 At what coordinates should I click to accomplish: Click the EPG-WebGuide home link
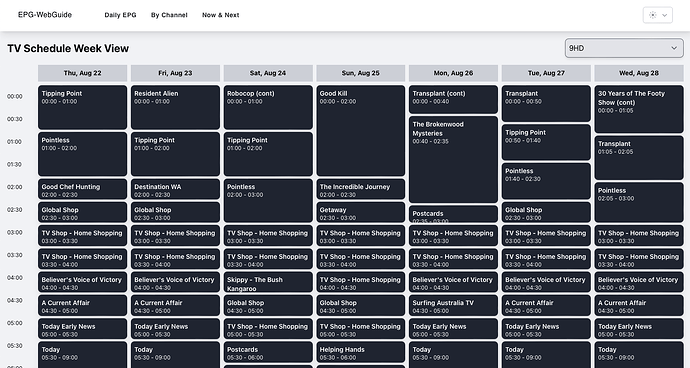pos(45,15)
